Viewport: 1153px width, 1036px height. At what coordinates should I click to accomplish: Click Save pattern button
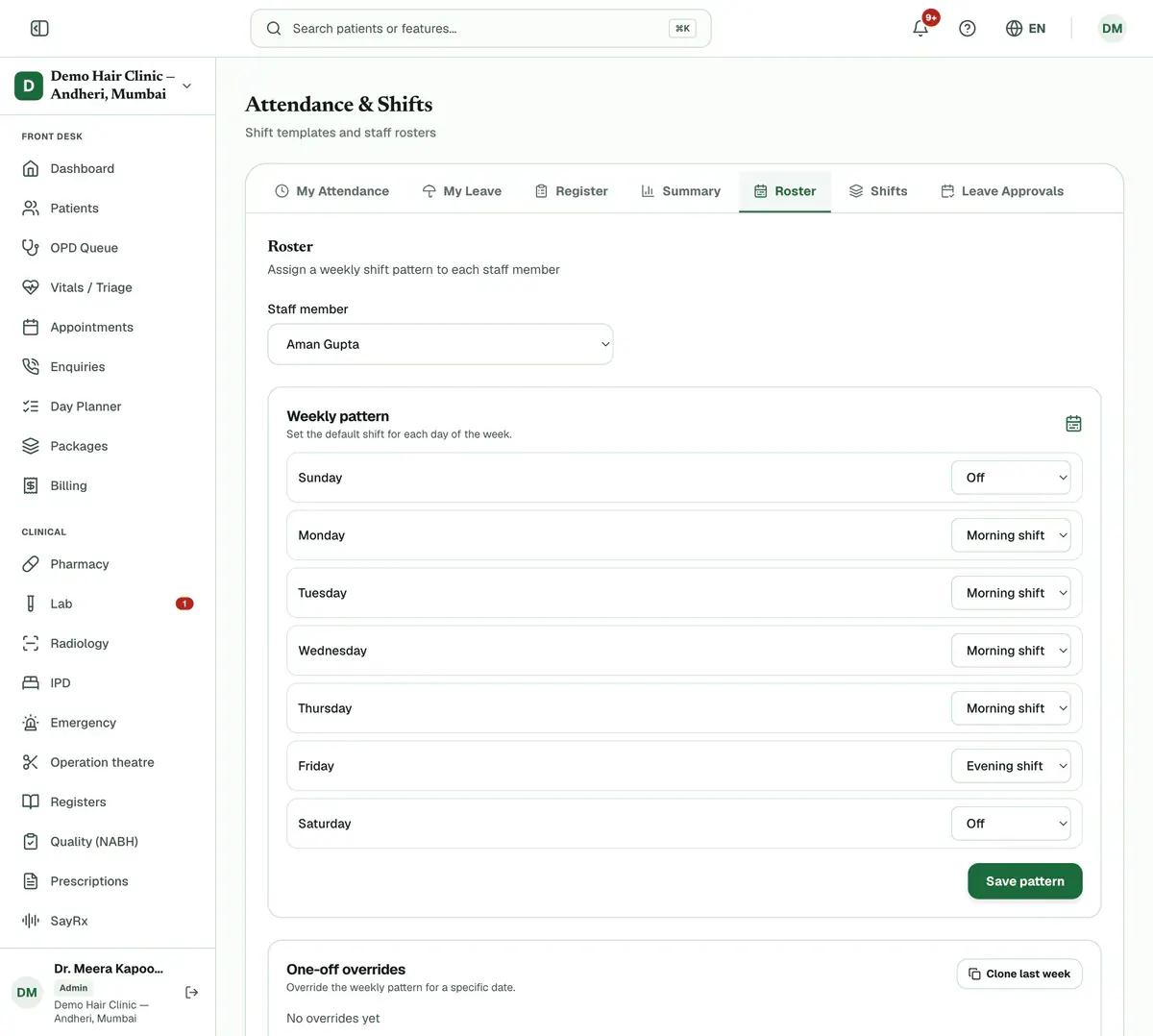1024,881
